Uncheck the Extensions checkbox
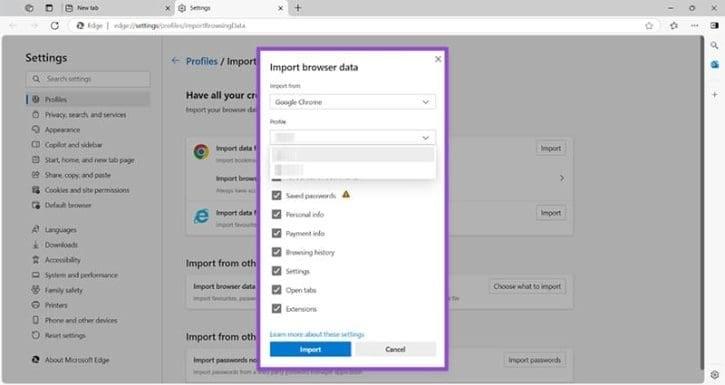Image resolution: width=725 pixels, height=385 pixels. click(x=276, y=309)
